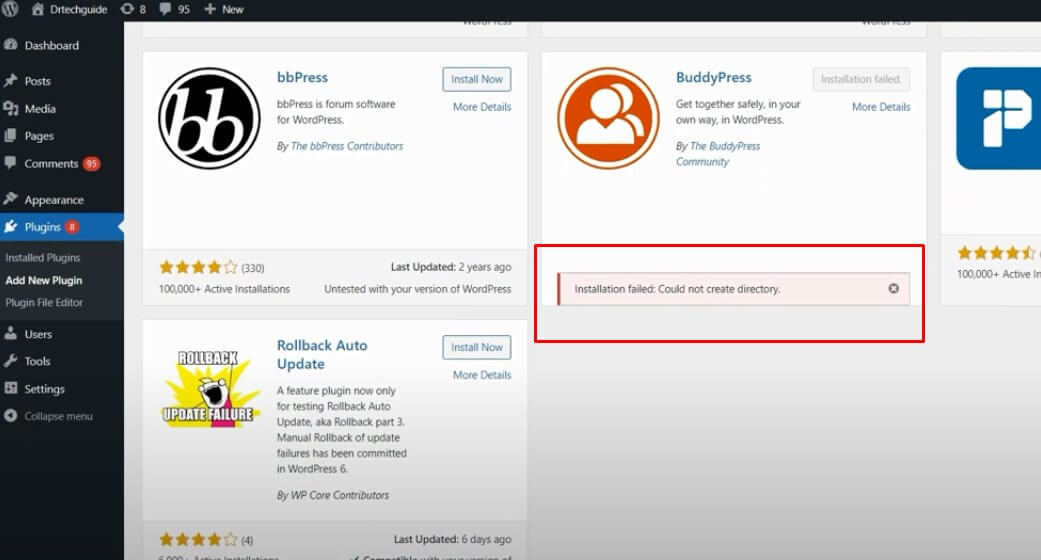
Task: Install Rollback Auto Update plugin now
Action: [x=477, y=347]
